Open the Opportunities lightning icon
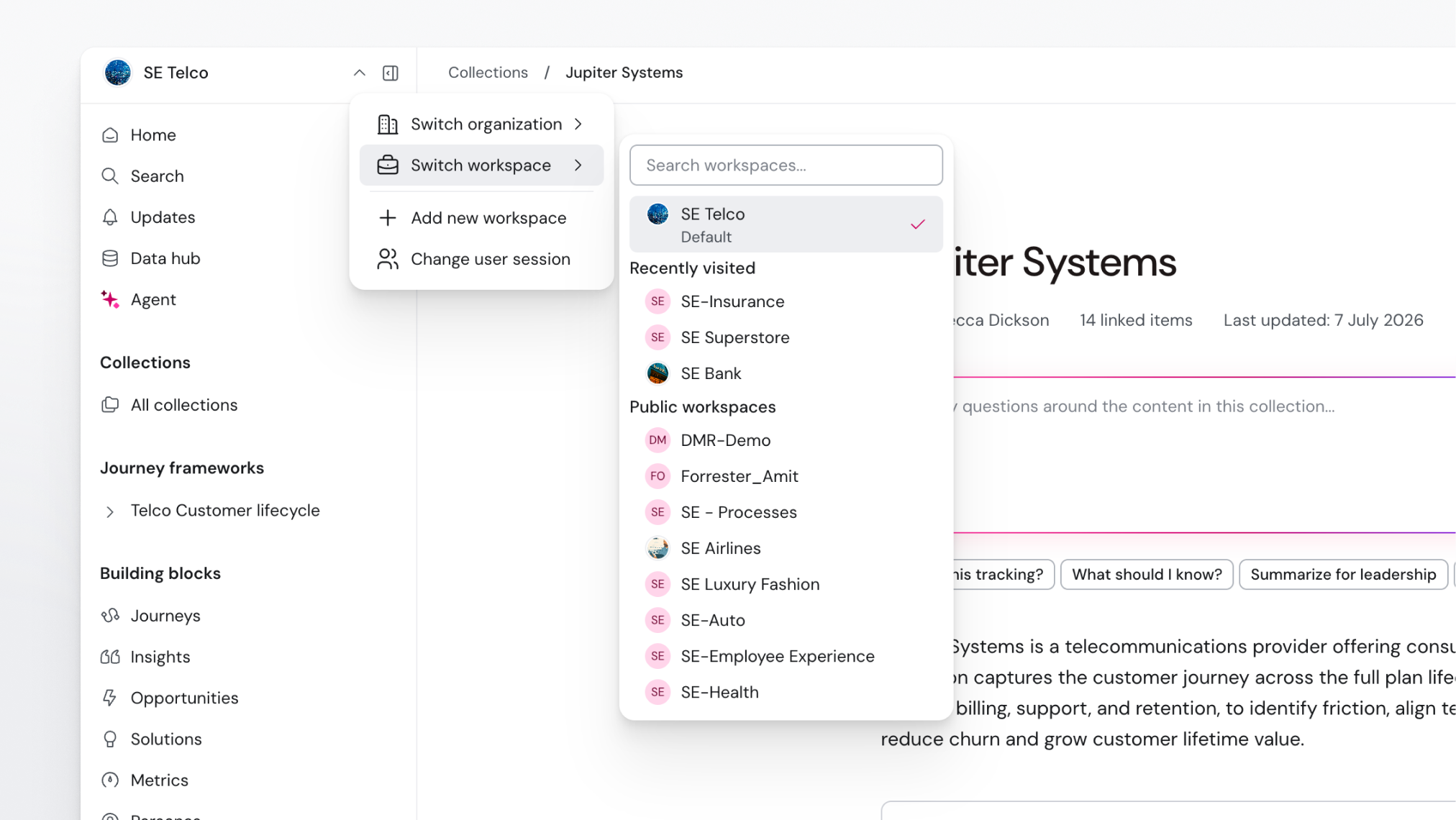 [110, 698]
